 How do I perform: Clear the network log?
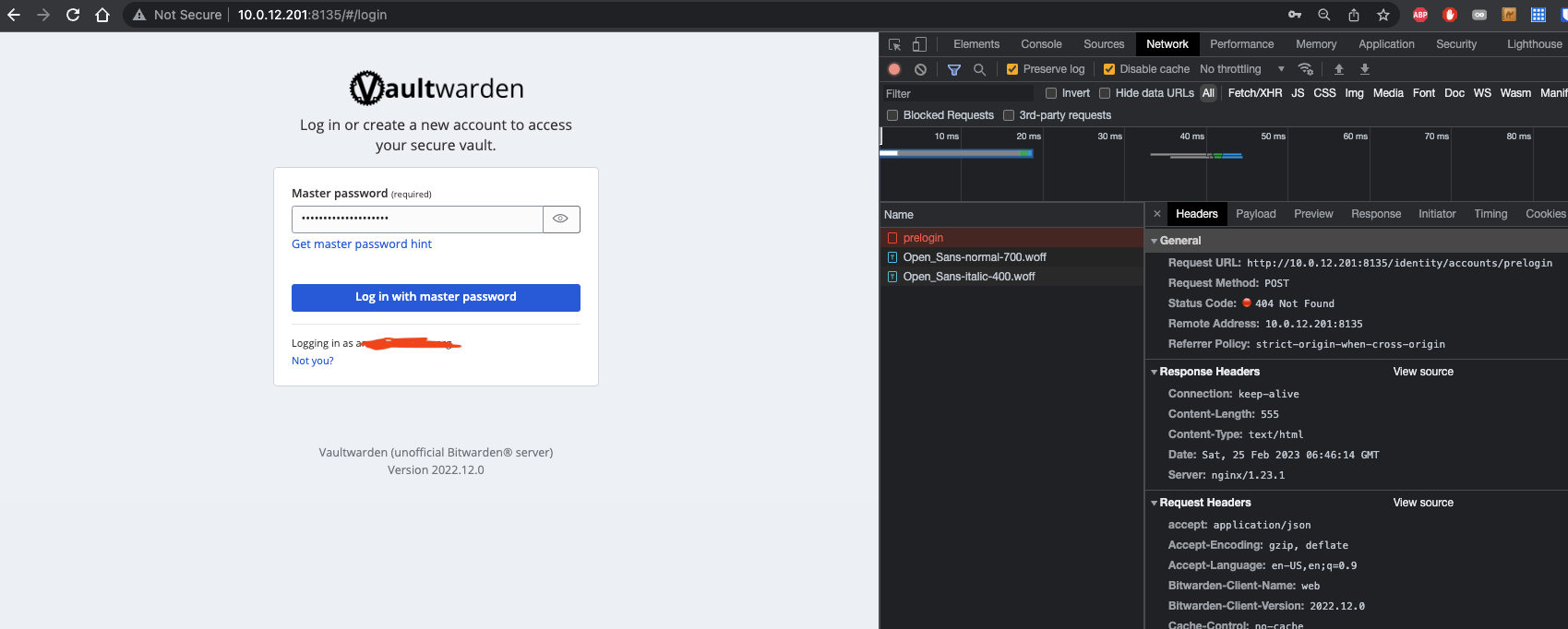(920, 69)
